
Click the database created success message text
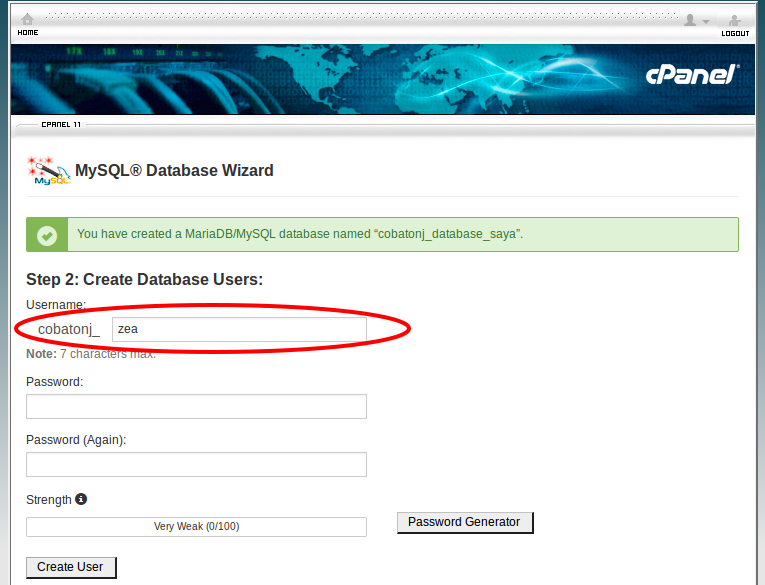300,234
